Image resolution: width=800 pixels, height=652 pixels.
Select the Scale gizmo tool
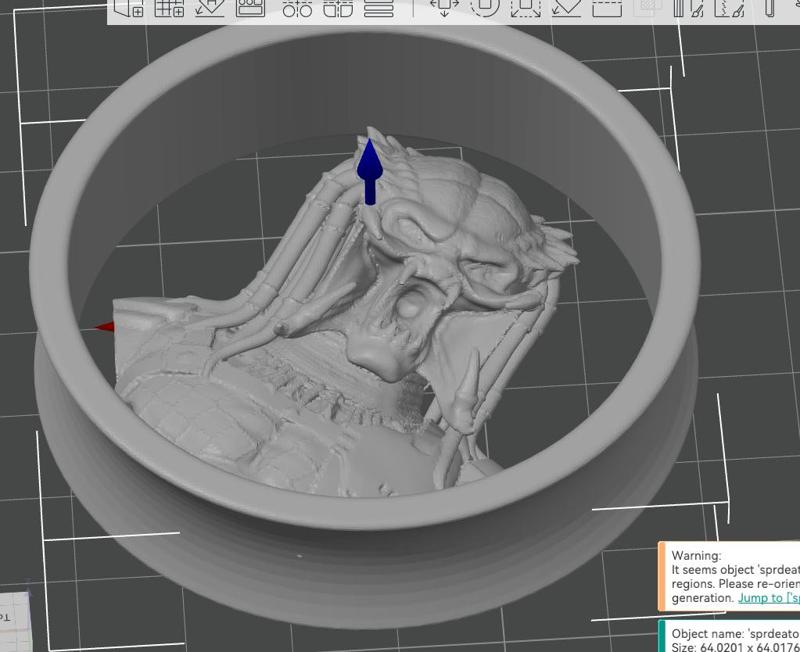[x=526, y=9]
